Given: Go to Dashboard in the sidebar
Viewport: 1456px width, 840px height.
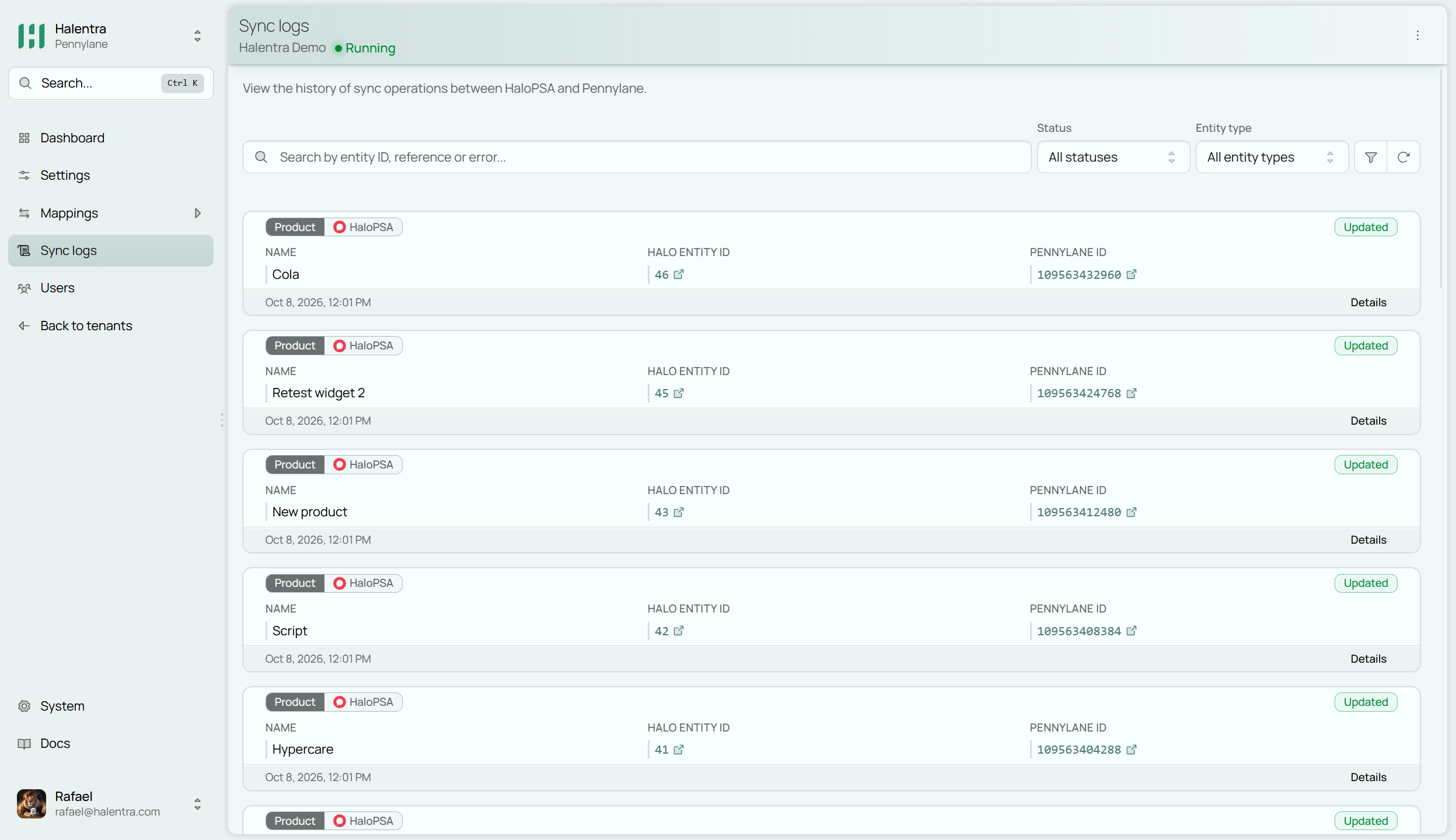Looking at the screenshot, I should [x=111, y=138].
